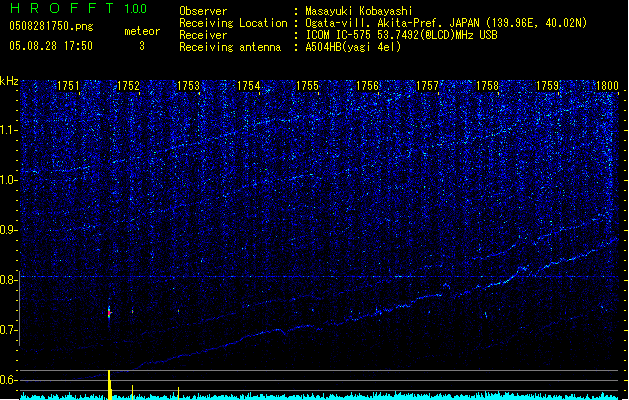The height and width of the screenshot is (400, 629).
Task: Click time marker 1758
Action: [487, 86]
